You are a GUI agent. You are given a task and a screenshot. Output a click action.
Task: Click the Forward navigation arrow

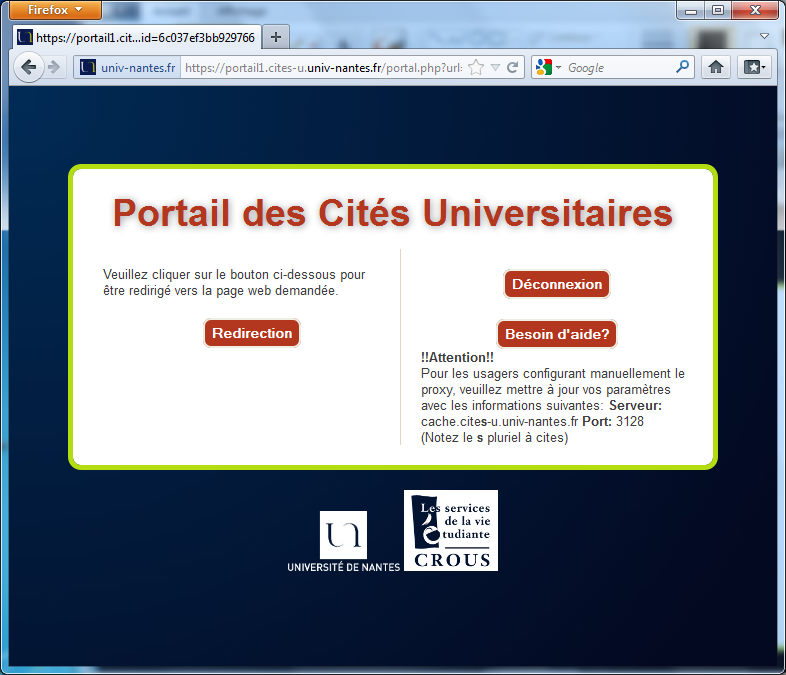[x=54, y=67]
